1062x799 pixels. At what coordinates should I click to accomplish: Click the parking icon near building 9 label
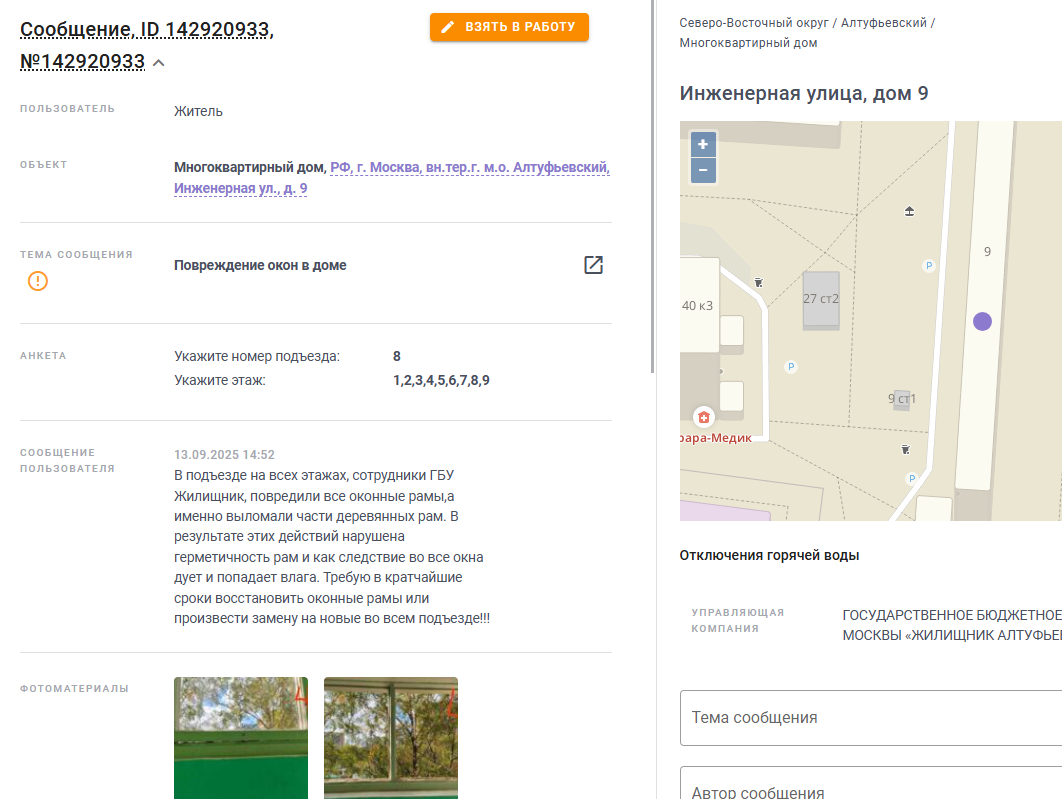point(929,266)
